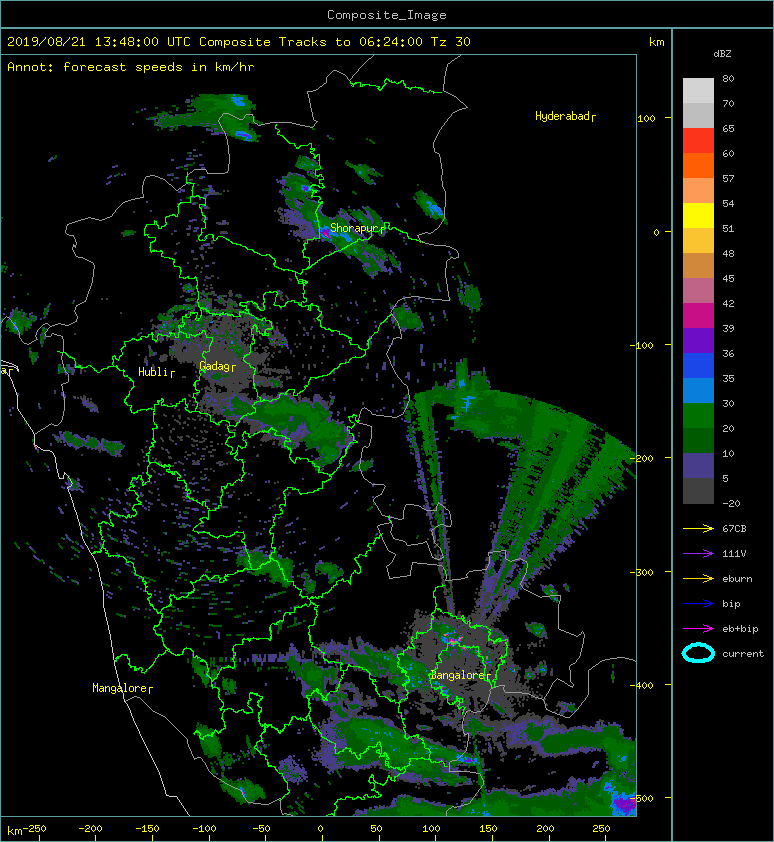Click the dark green 20-10 dBZ swatch
This screenshot has width=774, height=842.
point(698,441)
